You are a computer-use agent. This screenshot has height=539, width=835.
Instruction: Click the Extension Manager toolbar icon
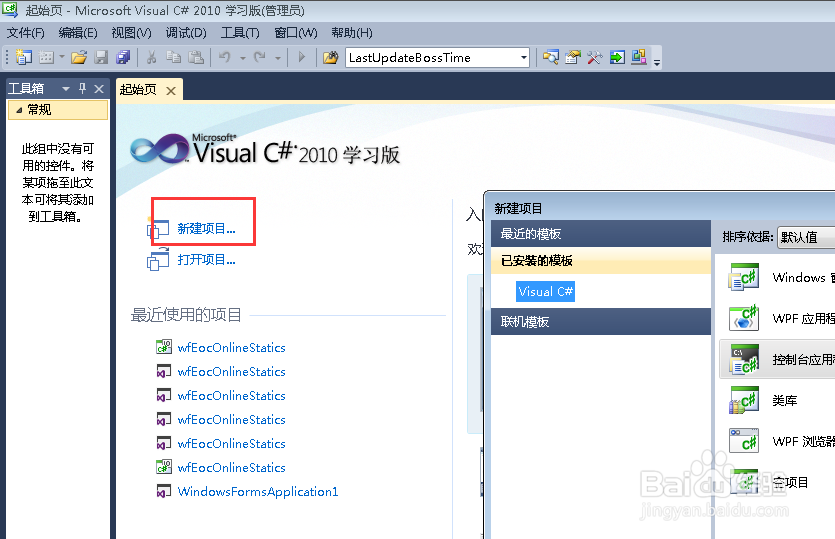point(638,57)
